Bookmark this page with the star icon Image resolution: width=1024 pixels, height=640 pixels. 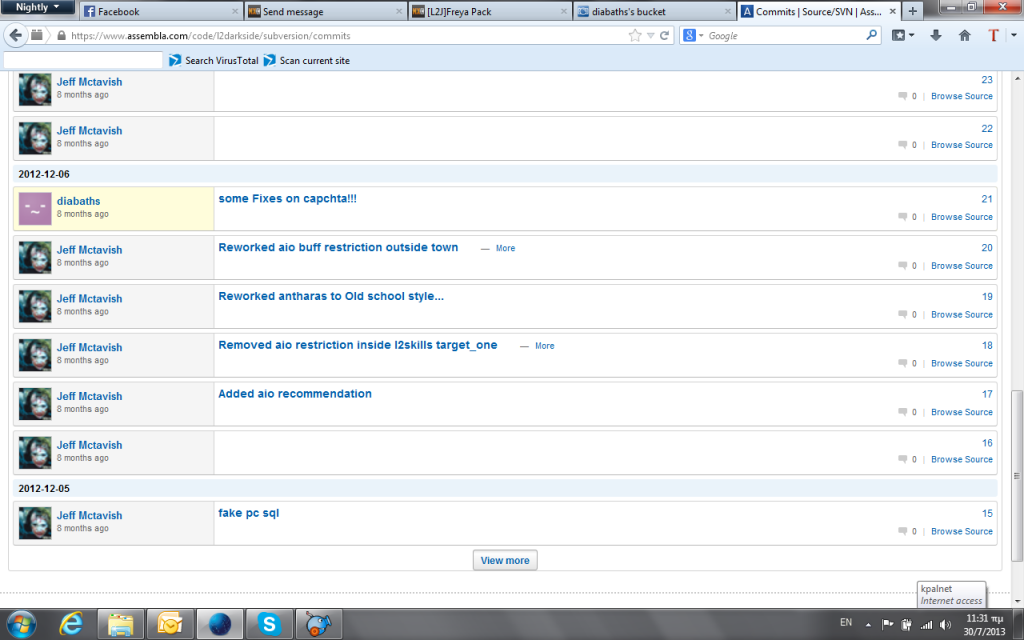635,35
